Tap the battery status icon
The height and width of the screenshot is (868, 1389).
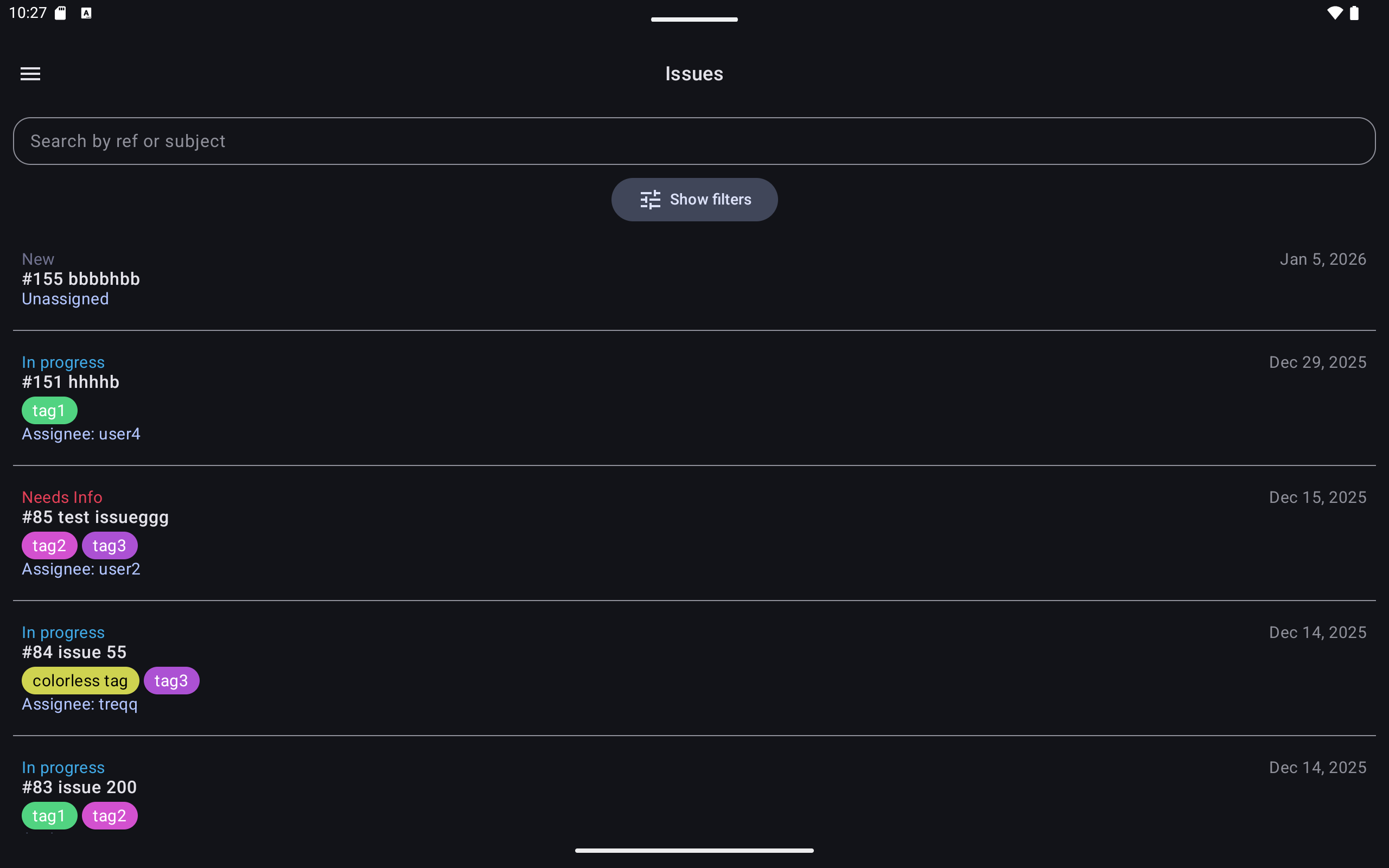(1354, 13)
